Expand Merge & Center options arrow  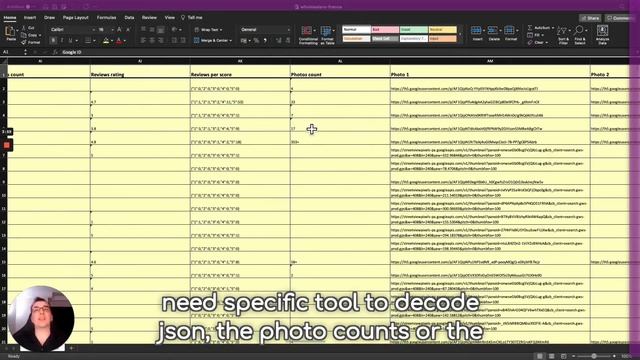pyautogui.click(x=231, y=40)
